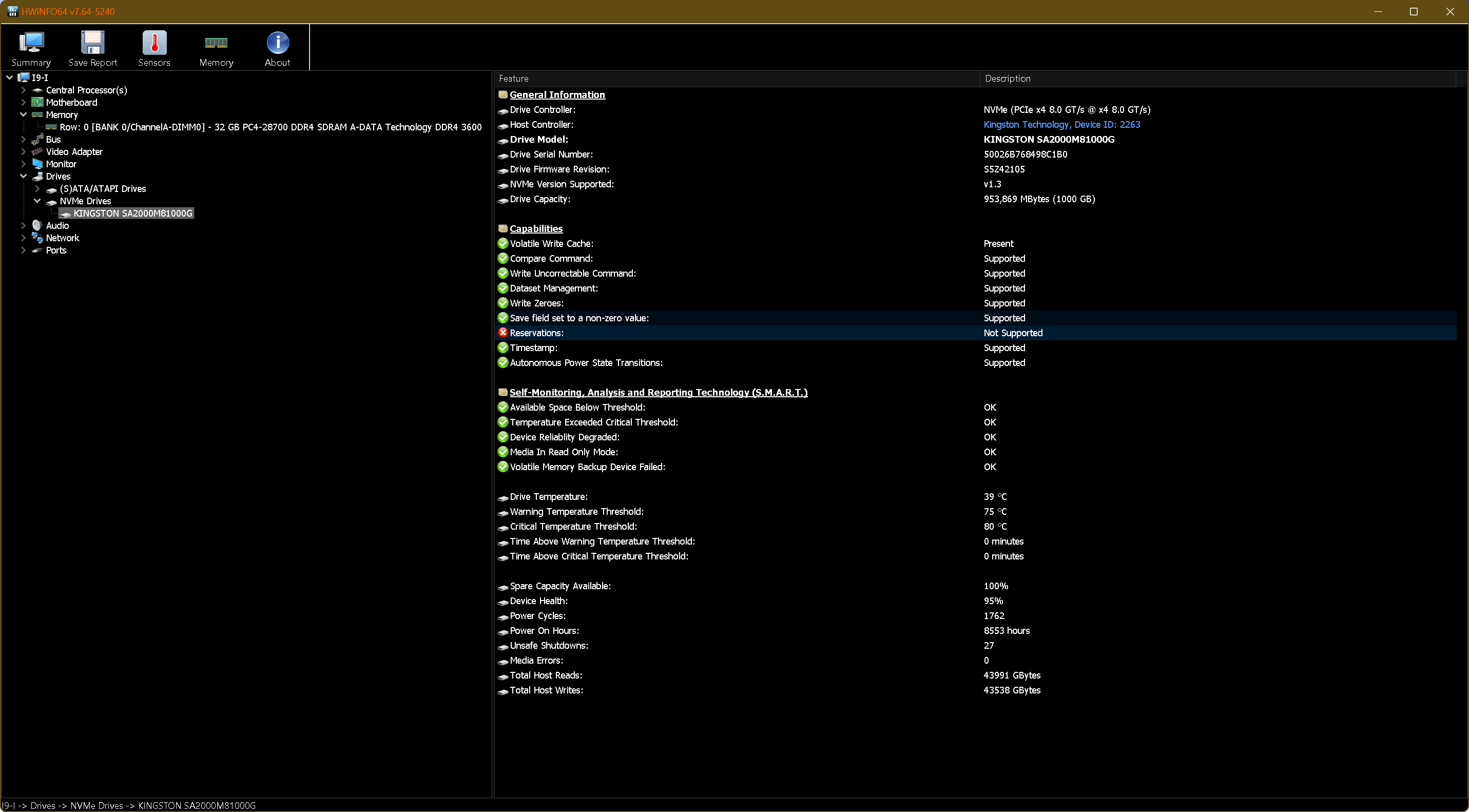Image resolution: width=1469 pixels, height=812 pixels.
Task: Expand the Monitor tree node
Action: pos(24,164)
